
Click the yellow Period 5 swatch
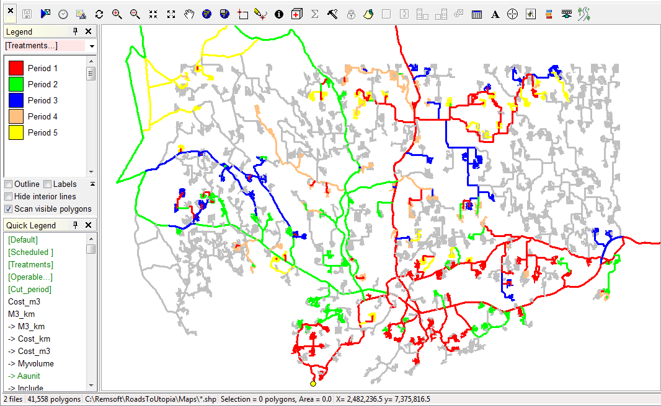[x=16, y=132]
